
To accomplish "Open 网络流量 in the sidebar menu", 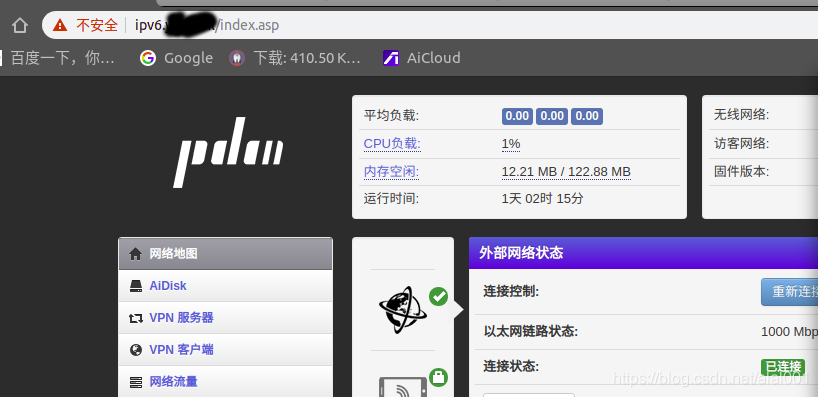I will point(225,381).
